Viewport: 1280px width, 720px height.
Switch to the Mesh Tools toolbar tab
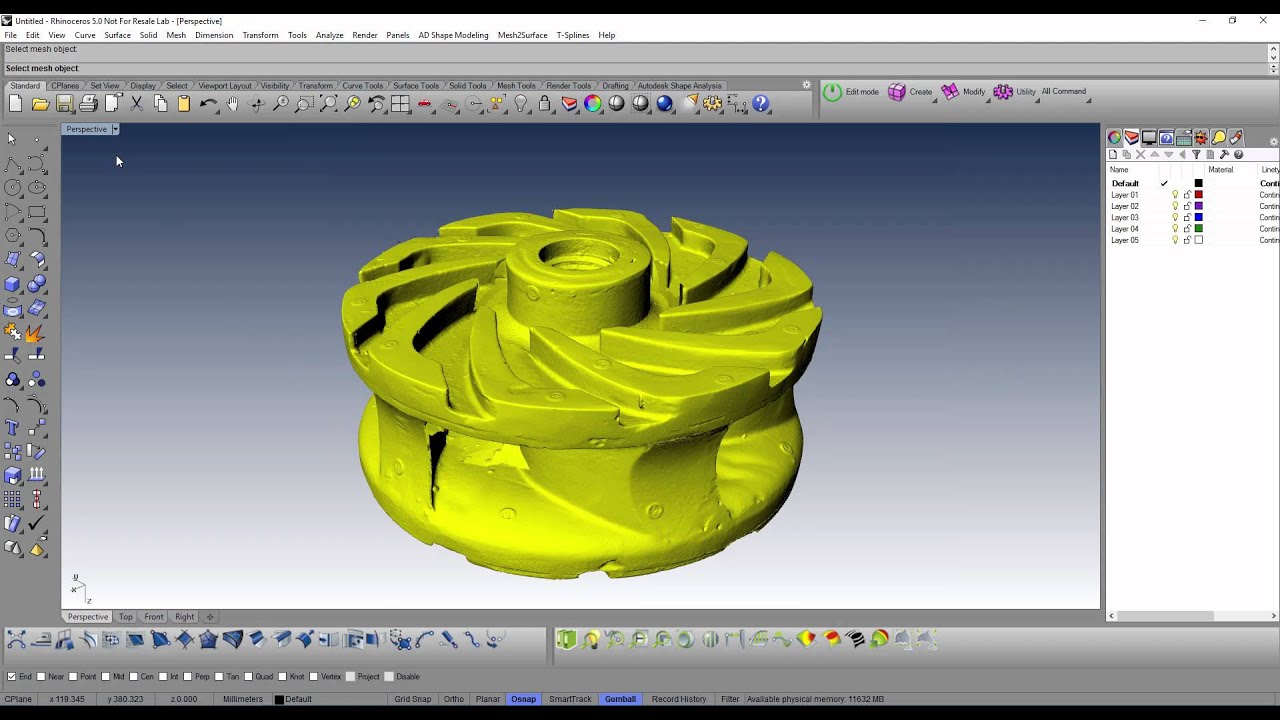(x=516, y=86)
